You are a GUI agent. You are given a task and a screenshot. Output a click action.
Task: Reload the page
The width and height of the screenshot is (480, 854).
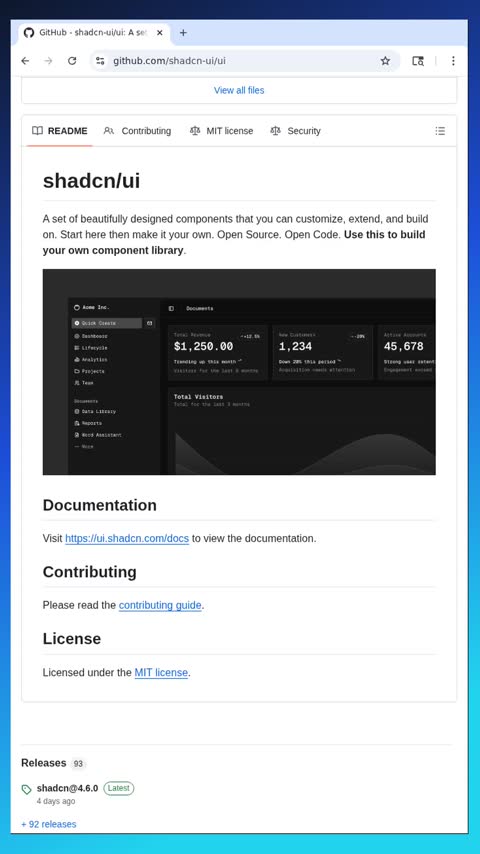[72, 61]
